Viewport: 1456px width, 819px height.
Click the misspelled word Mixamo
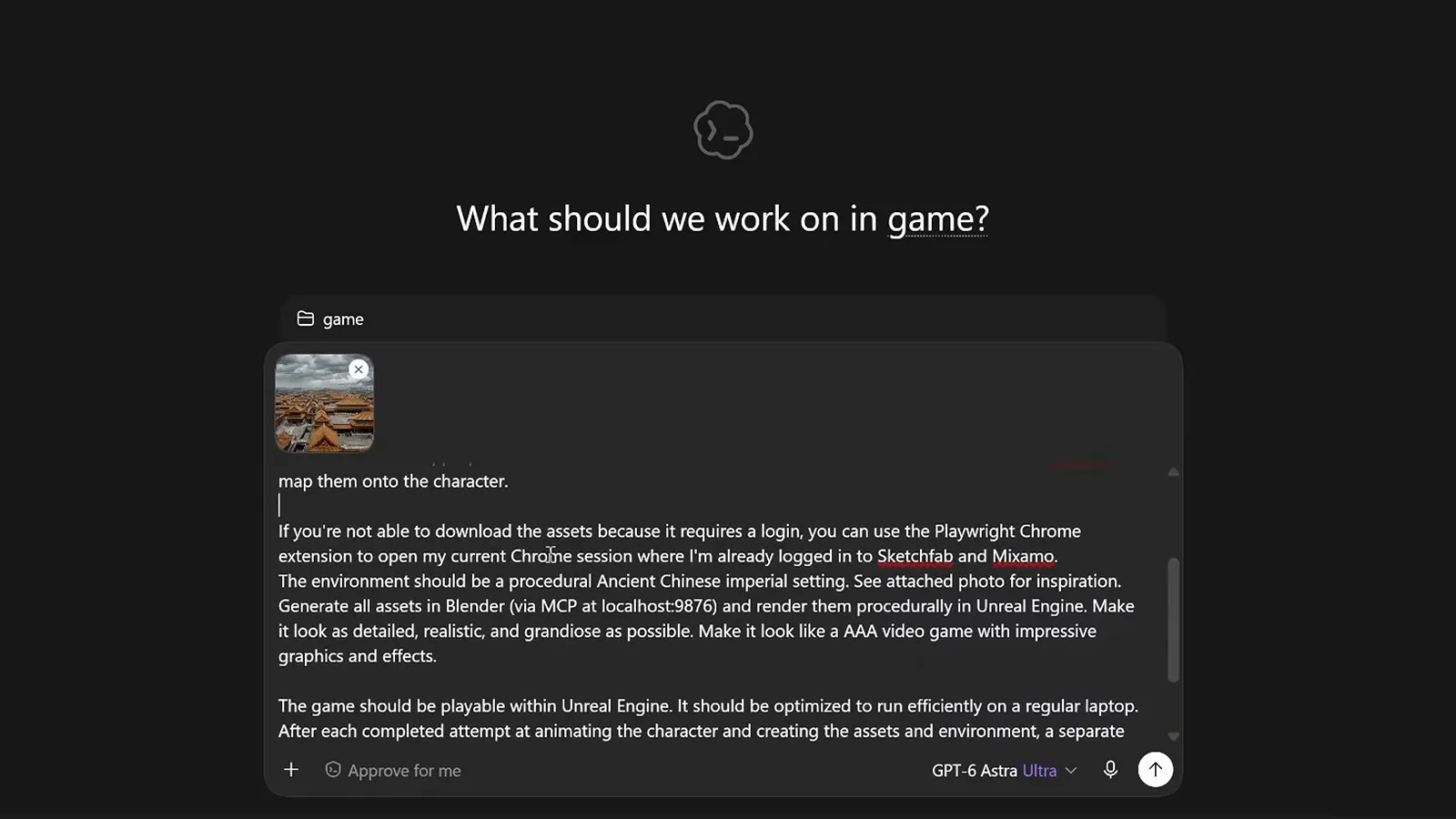pyautogui.click(x=1023, y=556)
